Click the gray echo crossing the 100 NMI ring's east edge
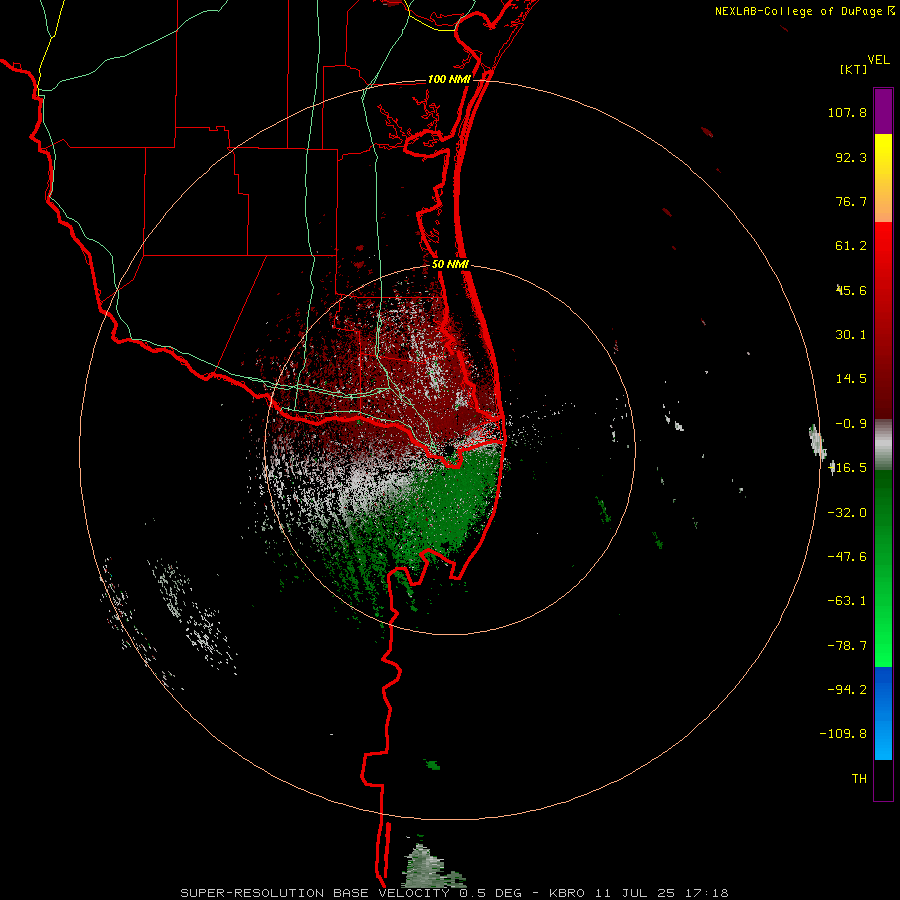This screenshot has width=900, height=900. 817,442
